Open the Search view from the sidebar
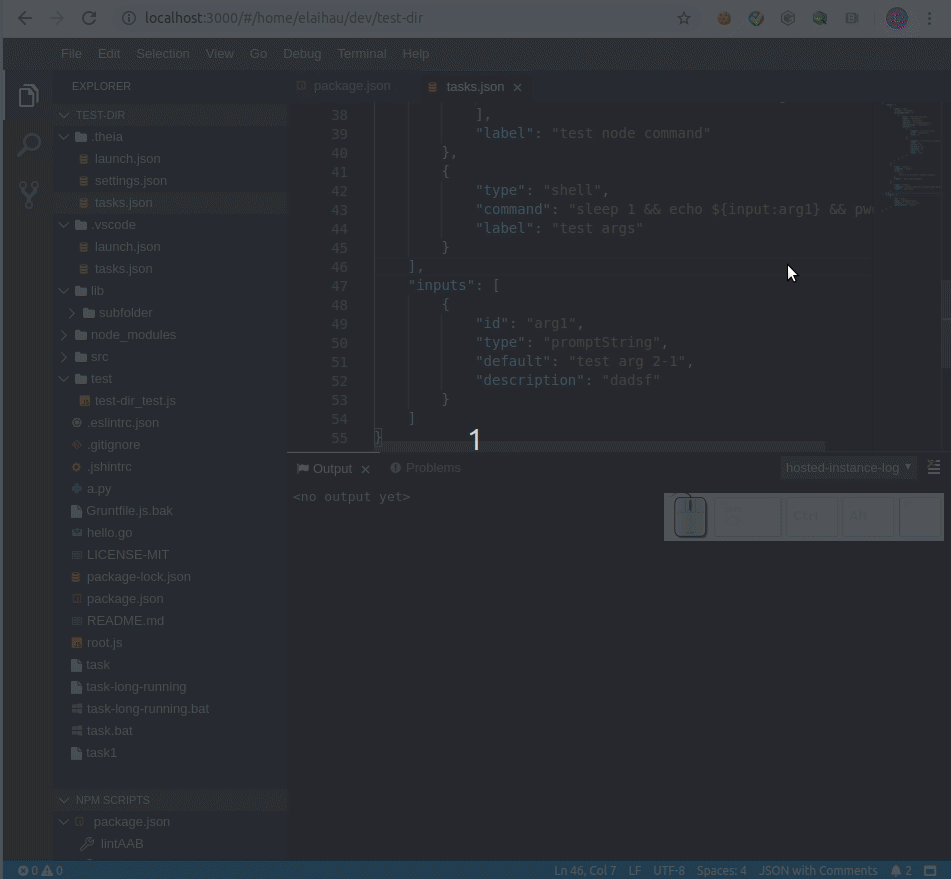This screenshot has height=879, width=951. (28, 145)
